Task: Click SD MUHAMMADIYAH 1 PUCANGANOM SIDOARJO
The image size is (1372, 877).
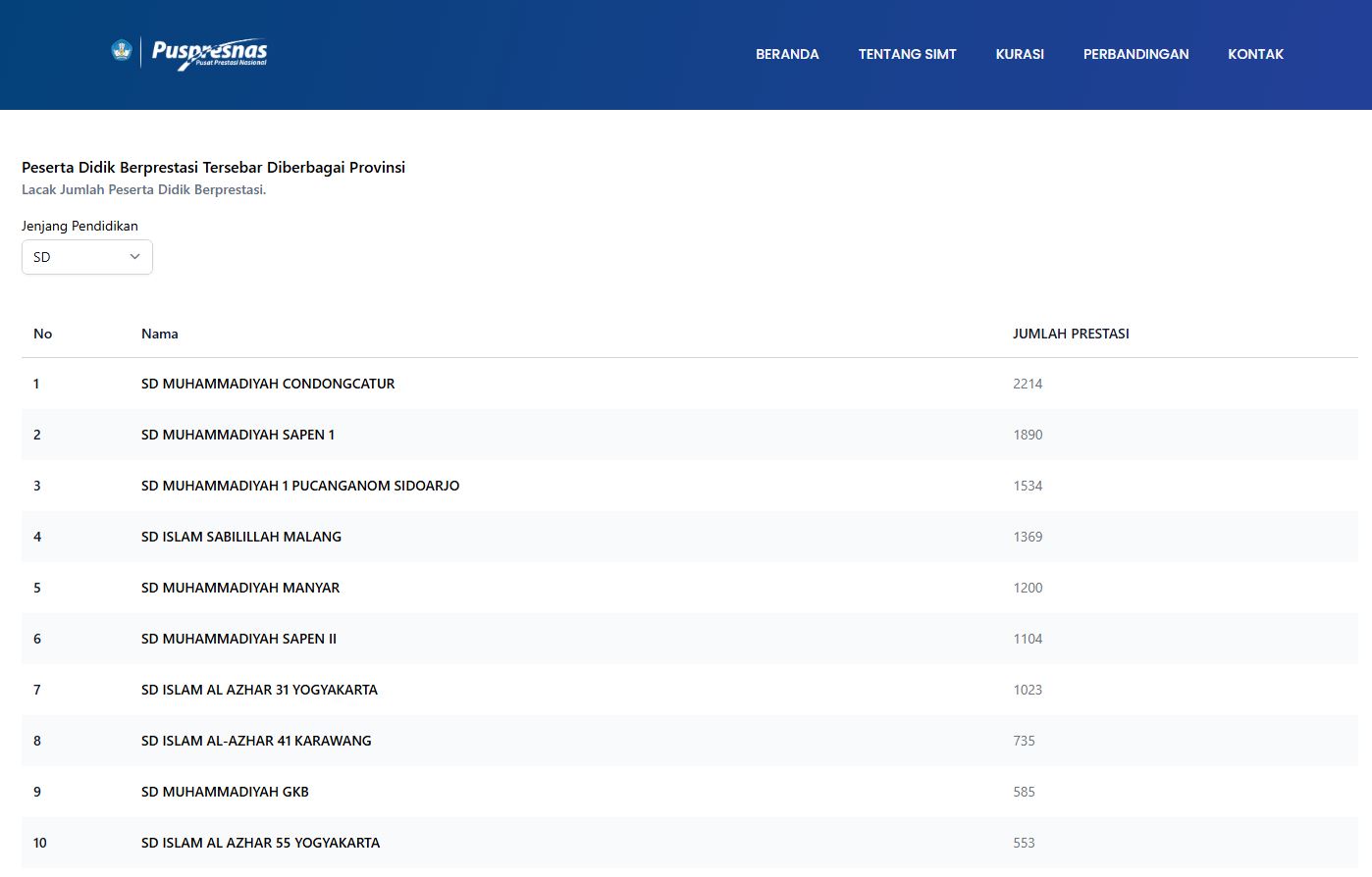Action: (x=300, y=486)
